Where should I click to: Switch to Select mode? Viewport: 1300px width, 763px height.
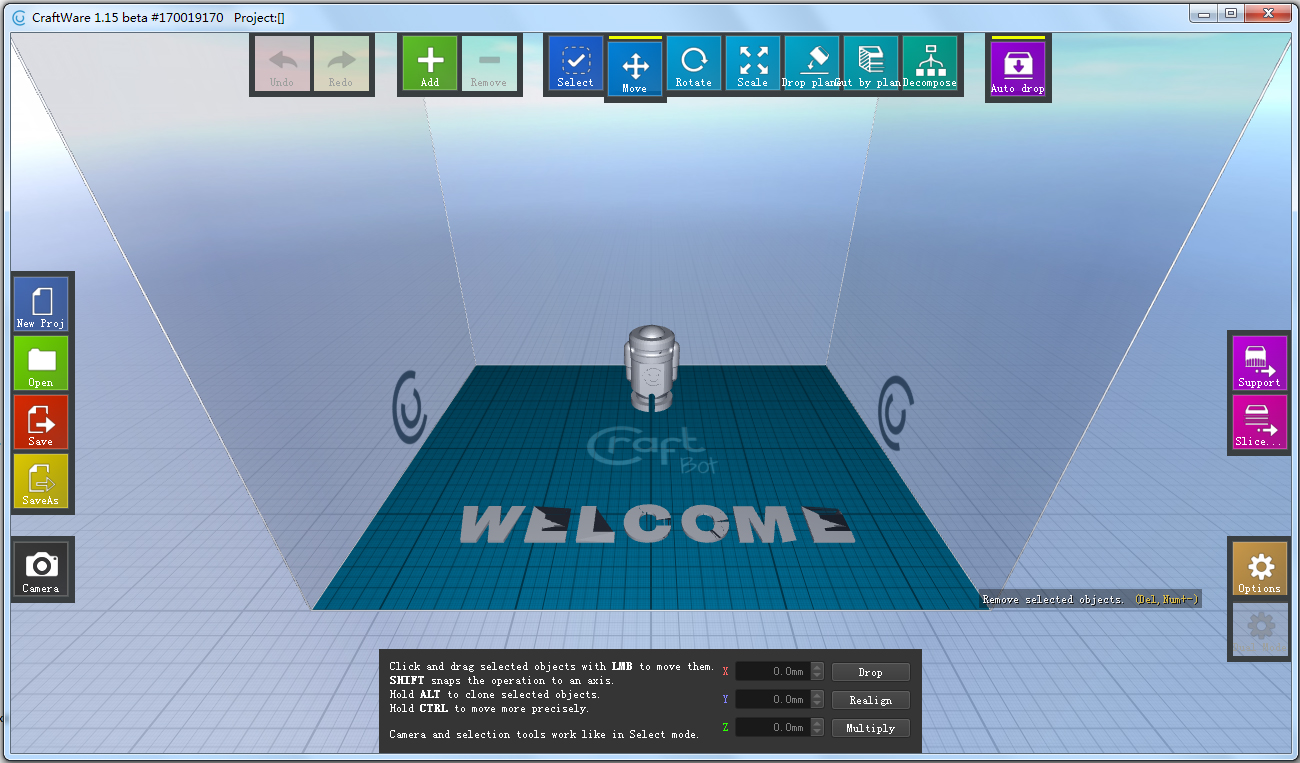[x=575, y=62]
